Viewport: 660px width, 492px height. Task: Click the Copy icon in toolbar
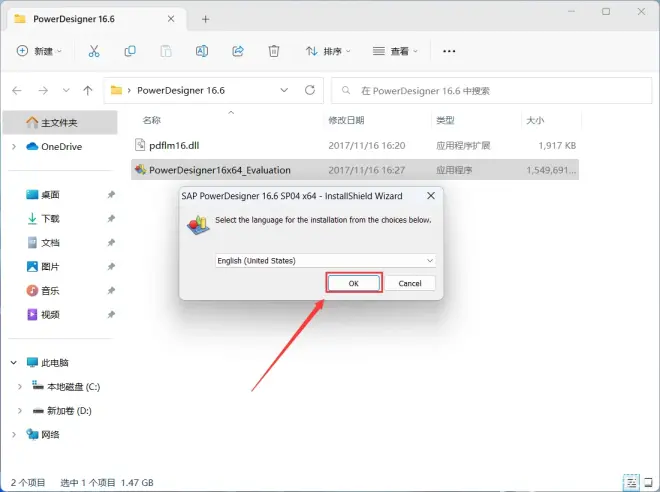tap(130, 51)
